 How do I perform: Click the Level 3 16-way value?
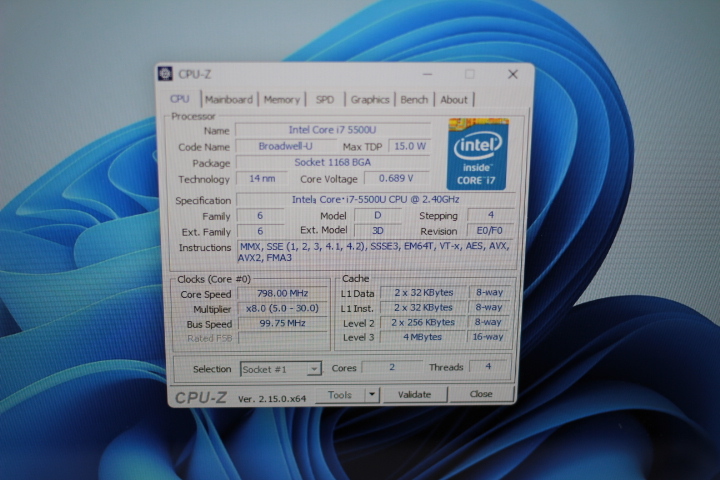[488, 336]
